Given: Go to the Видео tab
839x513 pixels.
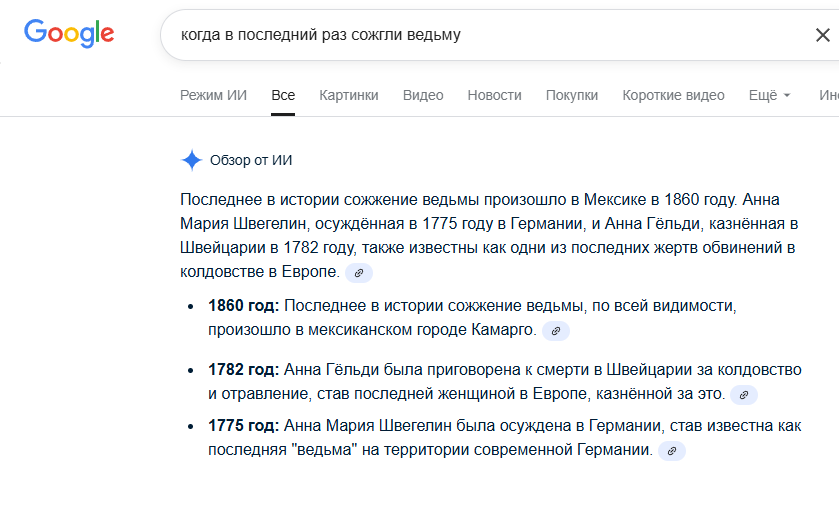Looking at the screenshot, I should (423, 95).
